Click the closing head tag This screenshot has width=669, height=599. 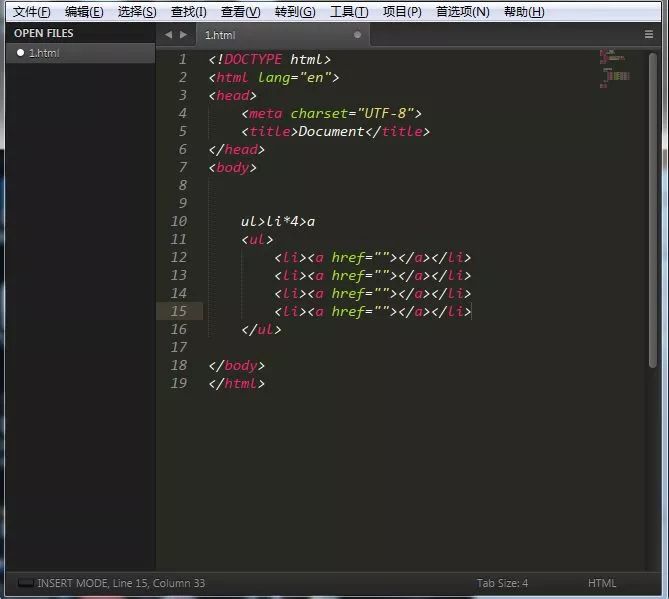(x=237, y=150)
